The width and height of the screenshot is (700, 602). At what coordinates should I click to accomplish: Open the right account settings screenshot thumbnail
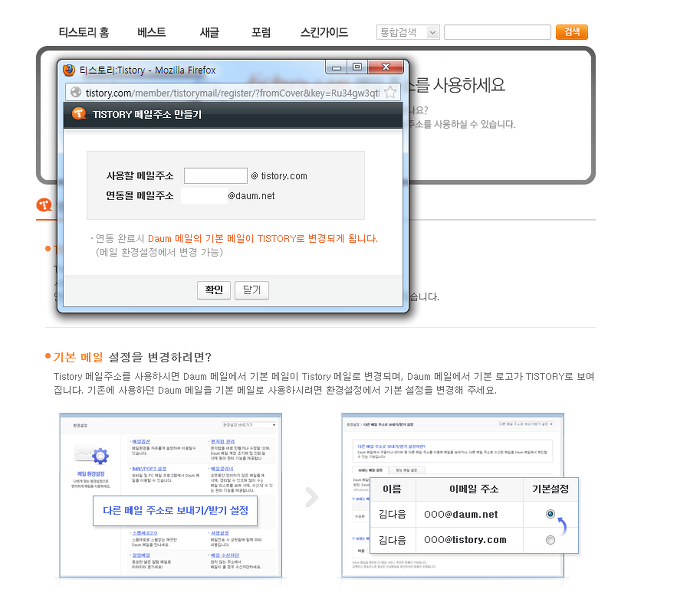click(452, 495)
